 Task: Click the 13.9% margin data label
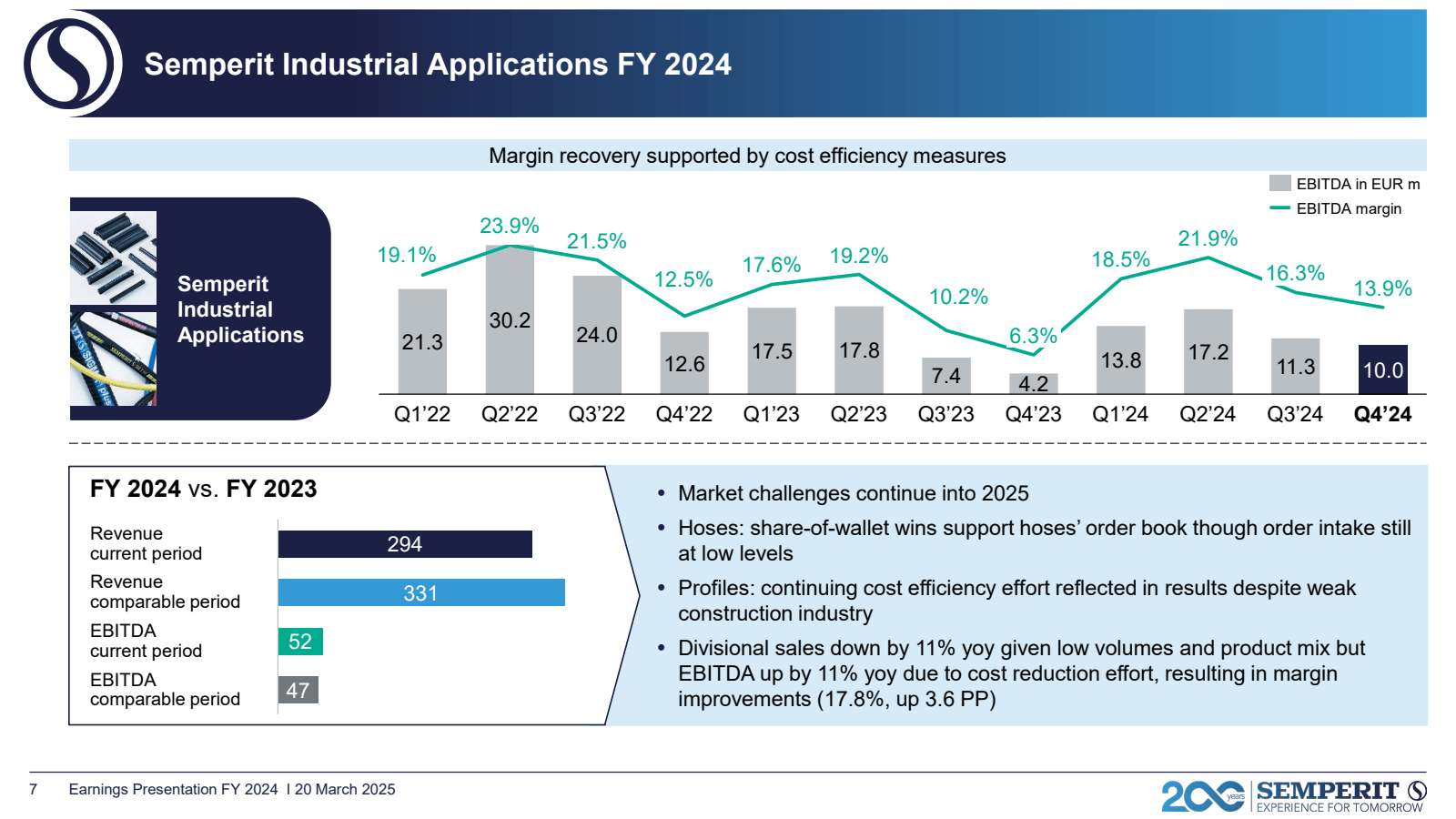click(1382, 288)
